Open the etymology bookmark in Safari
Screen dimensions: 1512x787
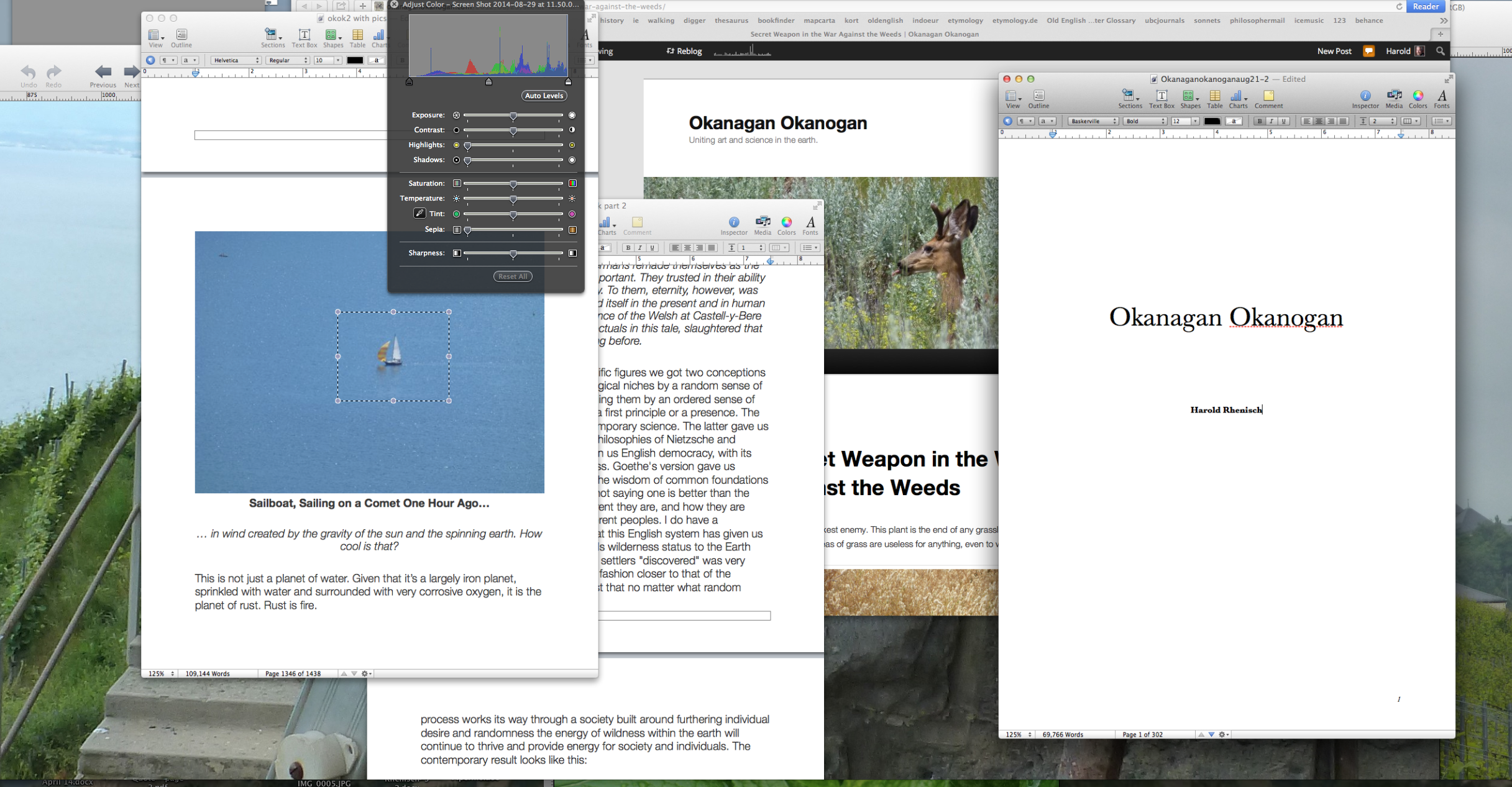[x=964, y=20]
